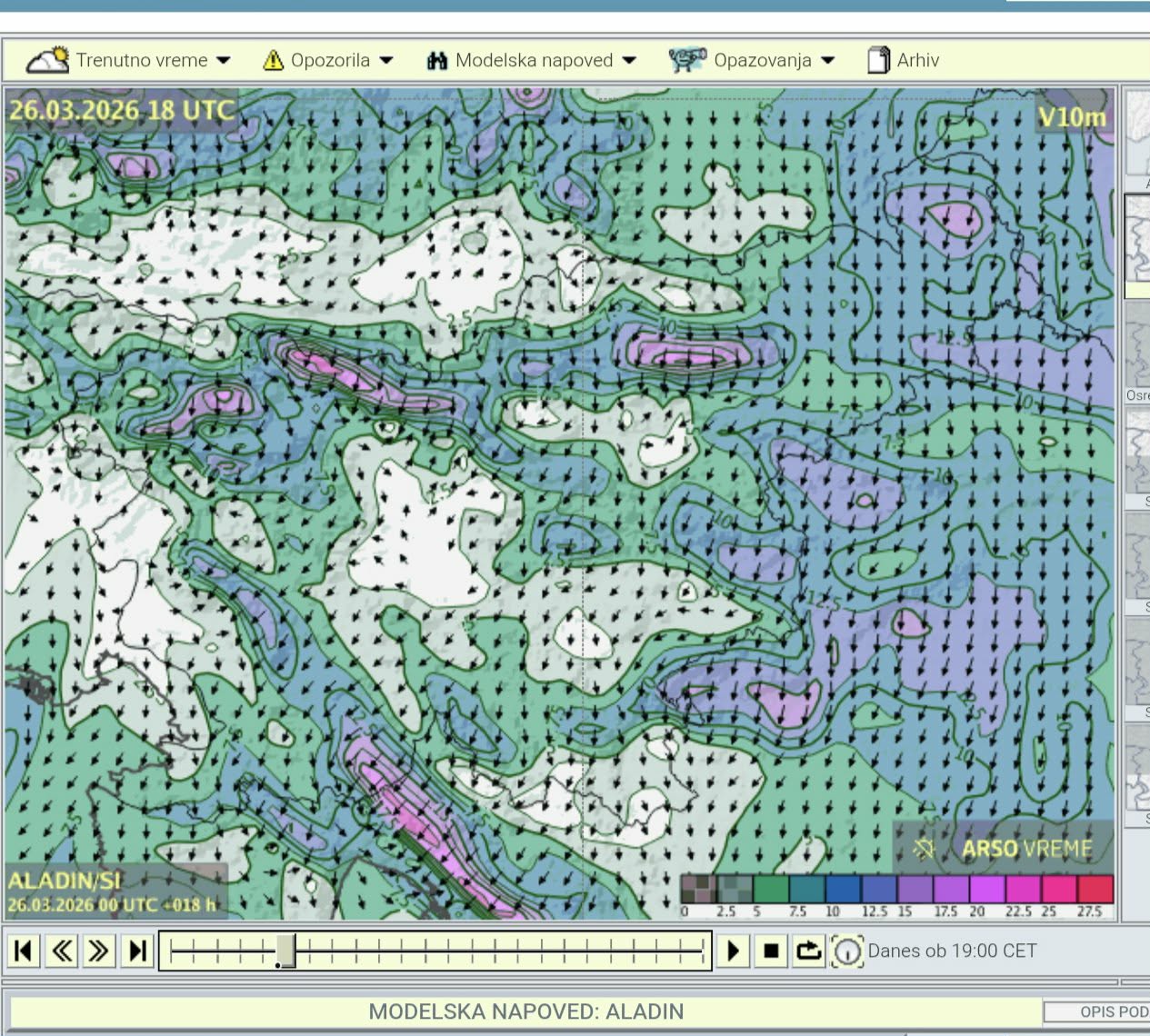Open the Modelska napoved menu
Image resolution: width=1150 pixels, height=1036 pixels.
(534, 61)
